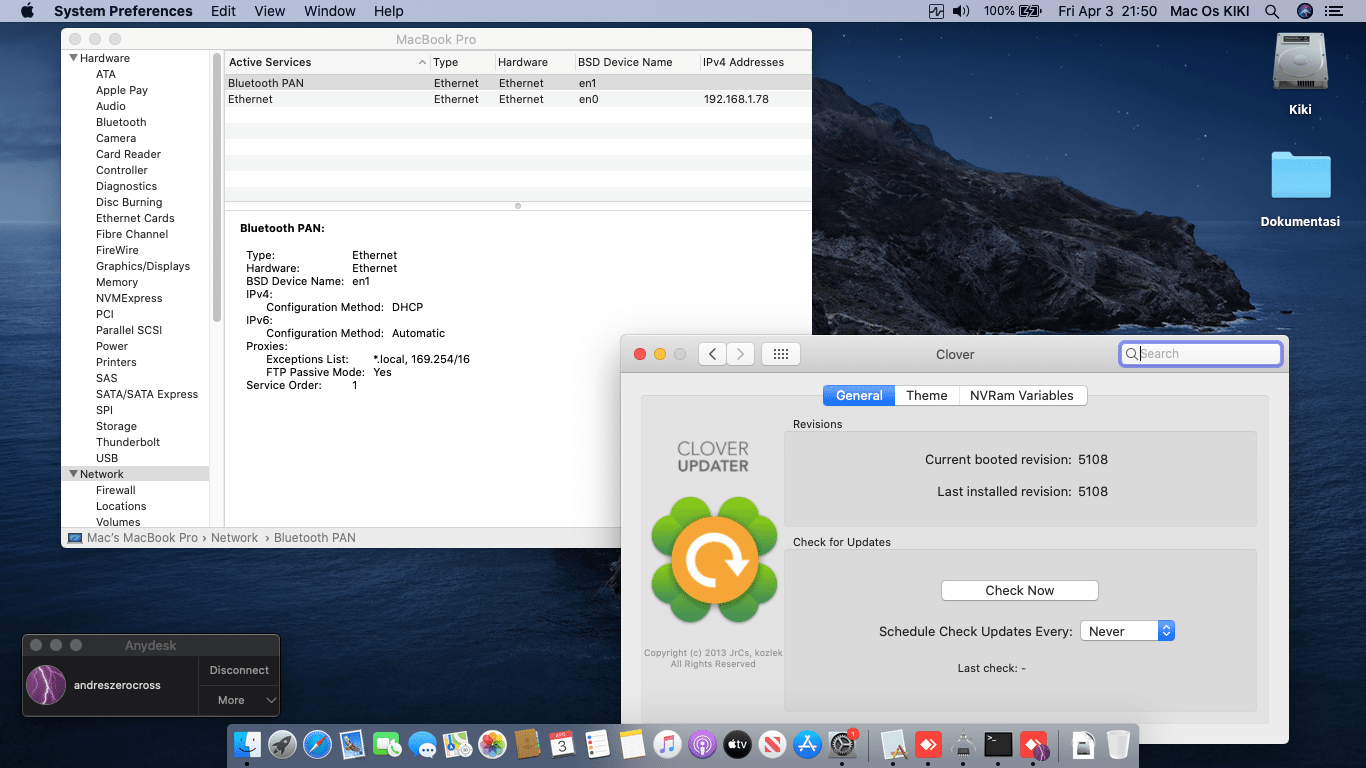This screenshot has height=768, width=1366.
Task: Launch Safari from the dock
Action: [x=317, y=744]
